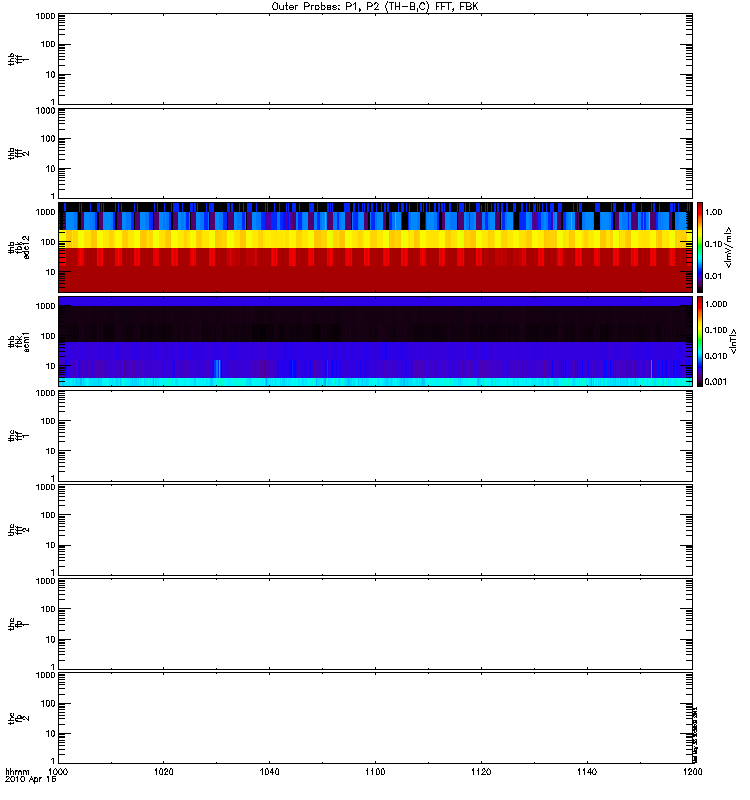This screenshot has height=800, width=750.
Task: Click the "hhmm" axis unit label
Action: coord(17,772)
